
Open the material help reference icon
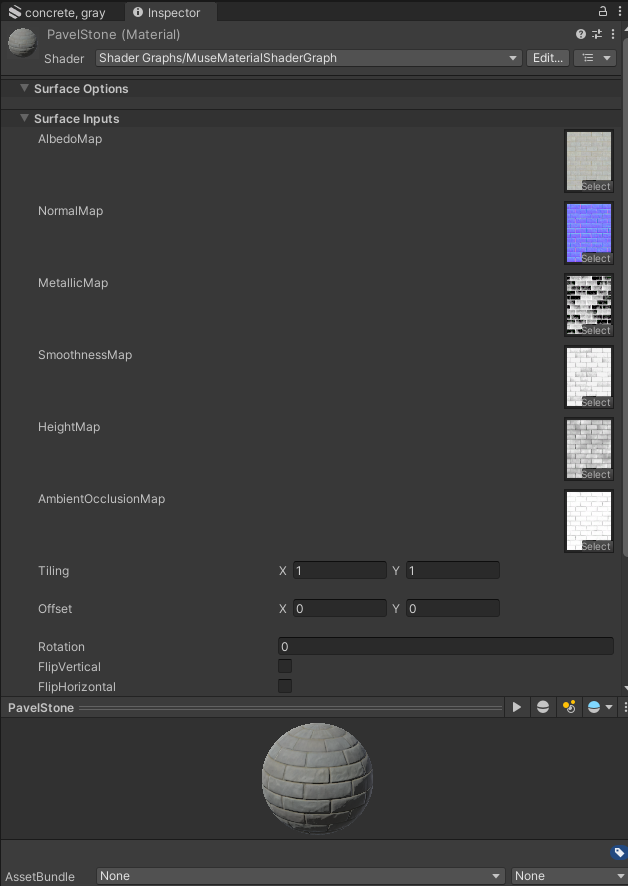click(x=581, y=34)
